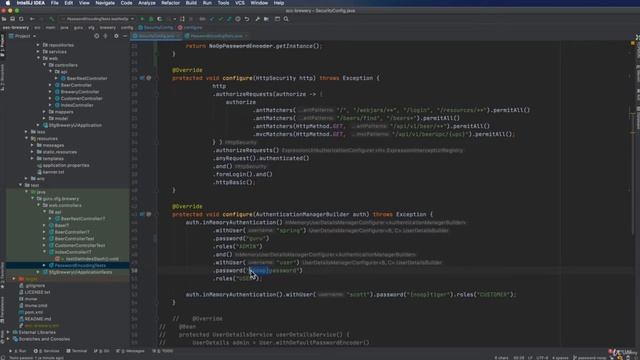The width and height of the screenshot is (640, 360).
Task: Select LICENSE.txt file
Action: [34, 292]
